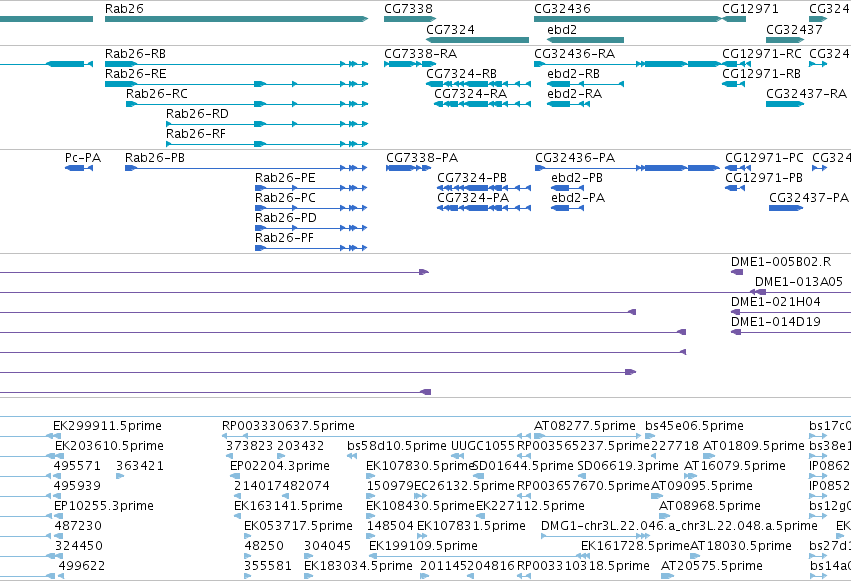Open the AT08277.5prime EST
The width and height of the screenshot is (851, 581).
click(587, 436)
